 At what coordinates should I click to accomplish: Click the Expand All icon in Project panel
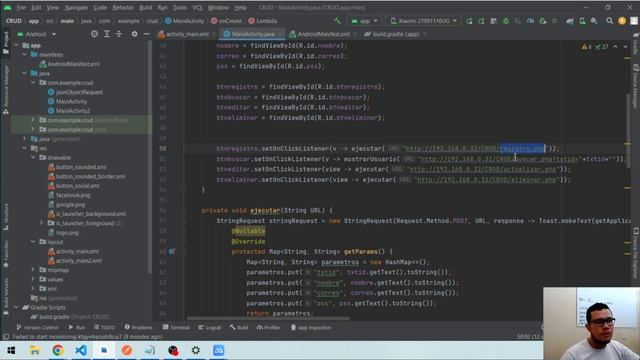107,34
